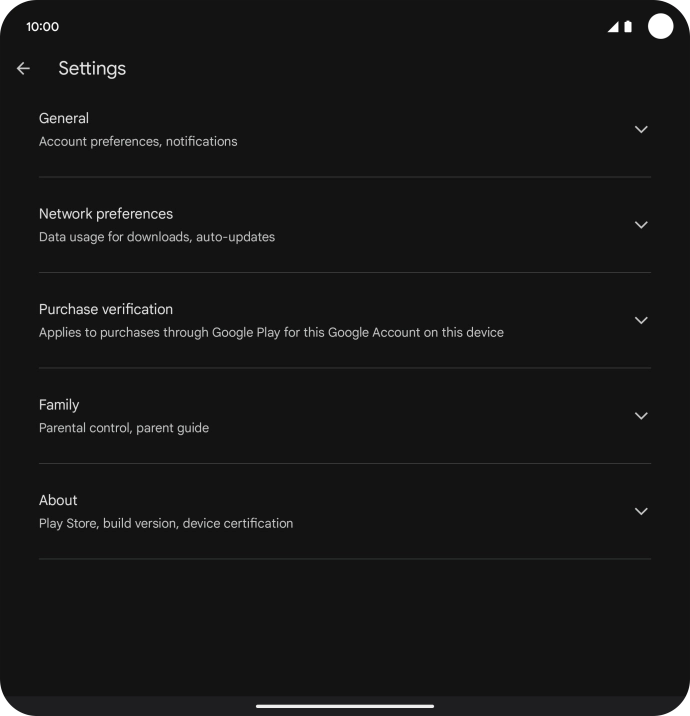Select the Purchase verification title
This screenshot has height=716, width=690.
coord(106,309)
